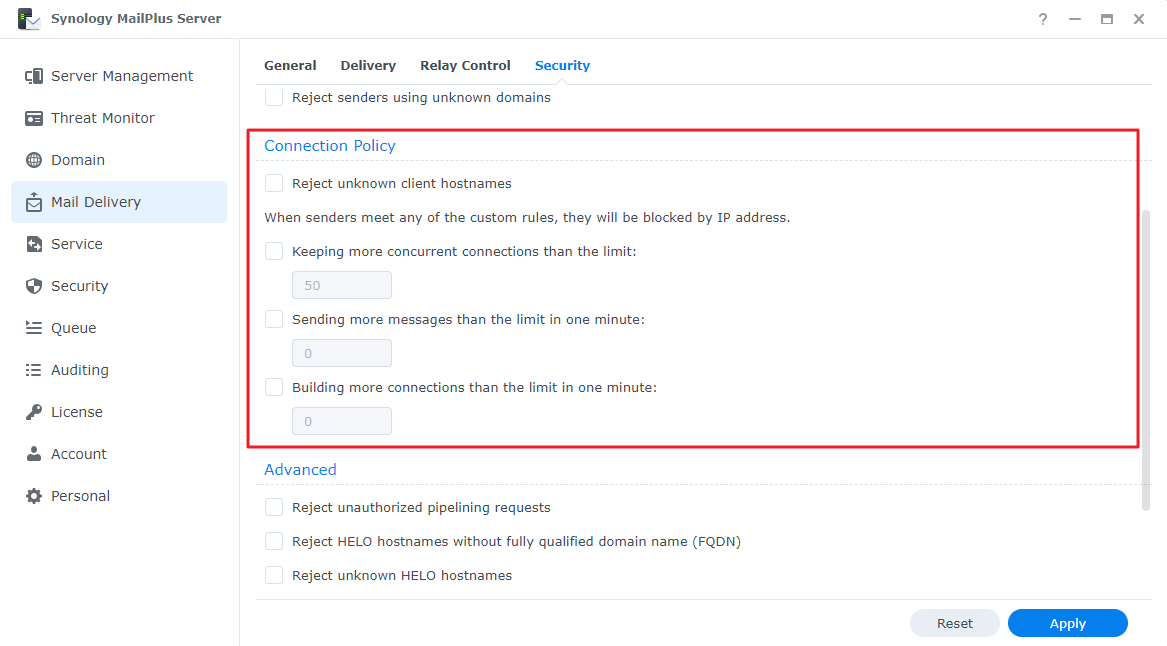Image resolution: width=1167 pixels, height=646 pixels.
Task: Reset the security settings
Action: click(x=954, y=622)
